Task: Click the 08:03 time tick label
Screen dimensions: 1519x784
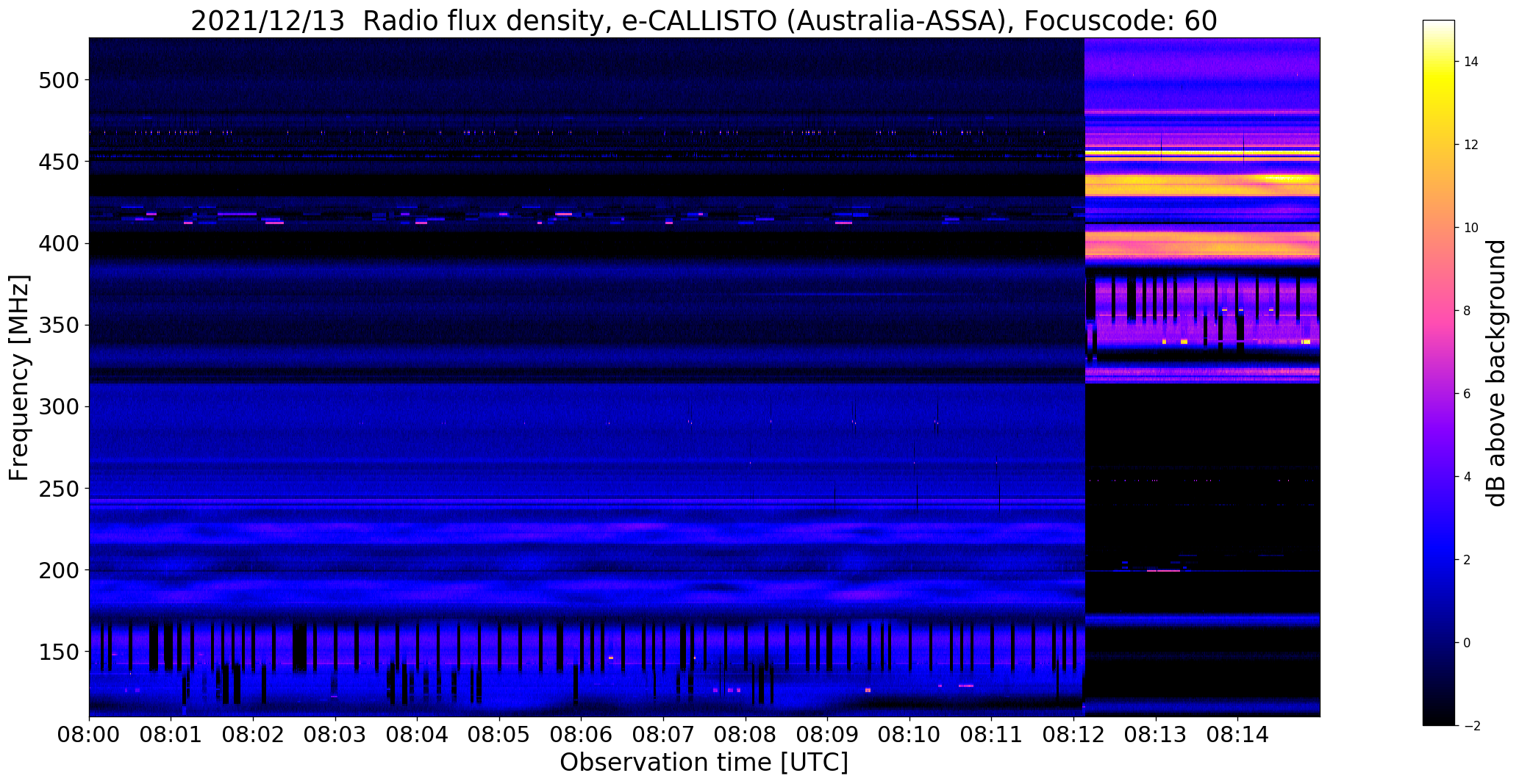Action: [335, 734]
